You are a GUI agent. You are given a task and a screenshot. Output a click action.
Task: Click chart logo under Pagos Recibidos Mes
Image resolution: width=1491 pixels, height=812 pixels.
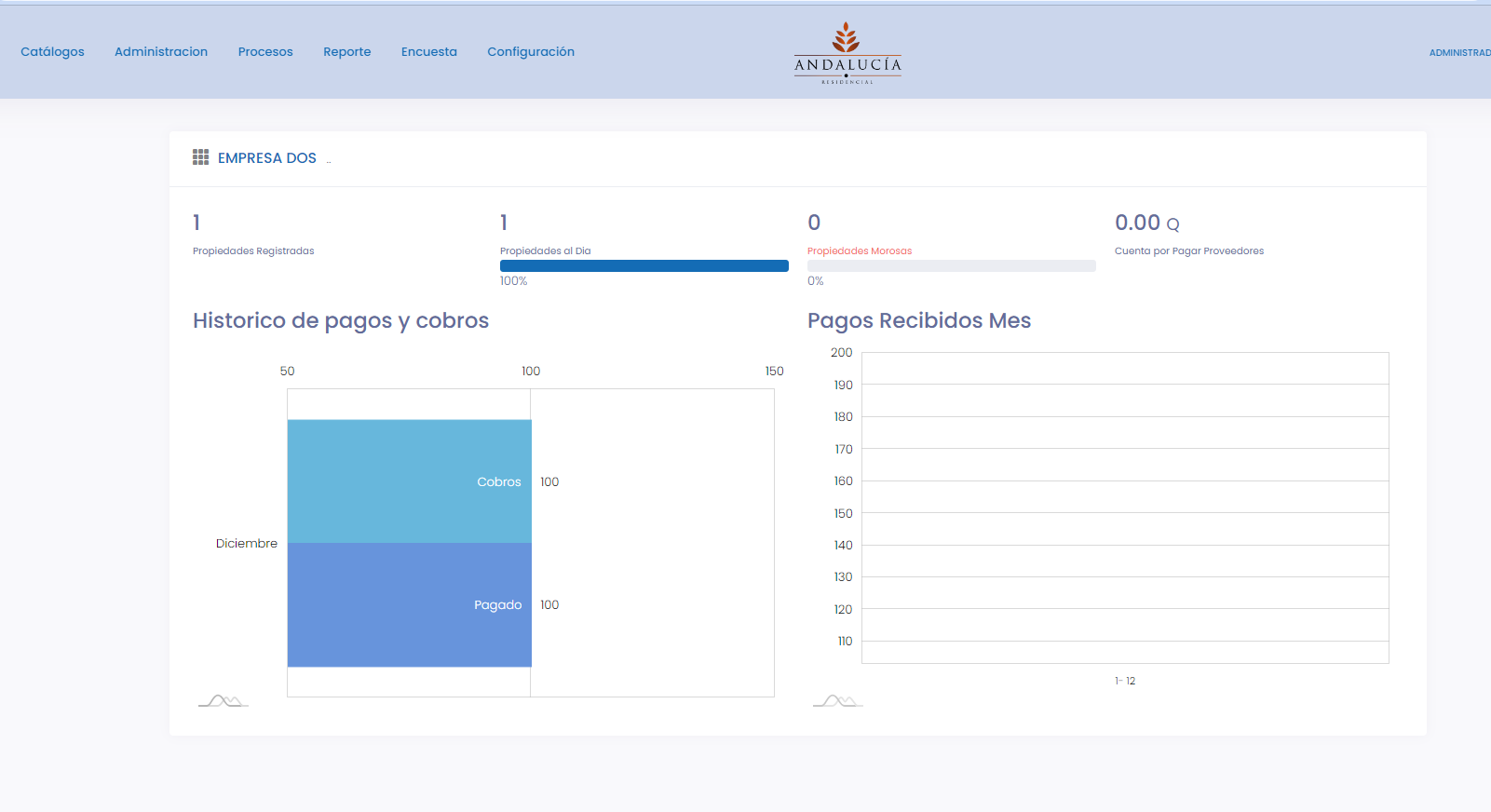click(838, 701)
